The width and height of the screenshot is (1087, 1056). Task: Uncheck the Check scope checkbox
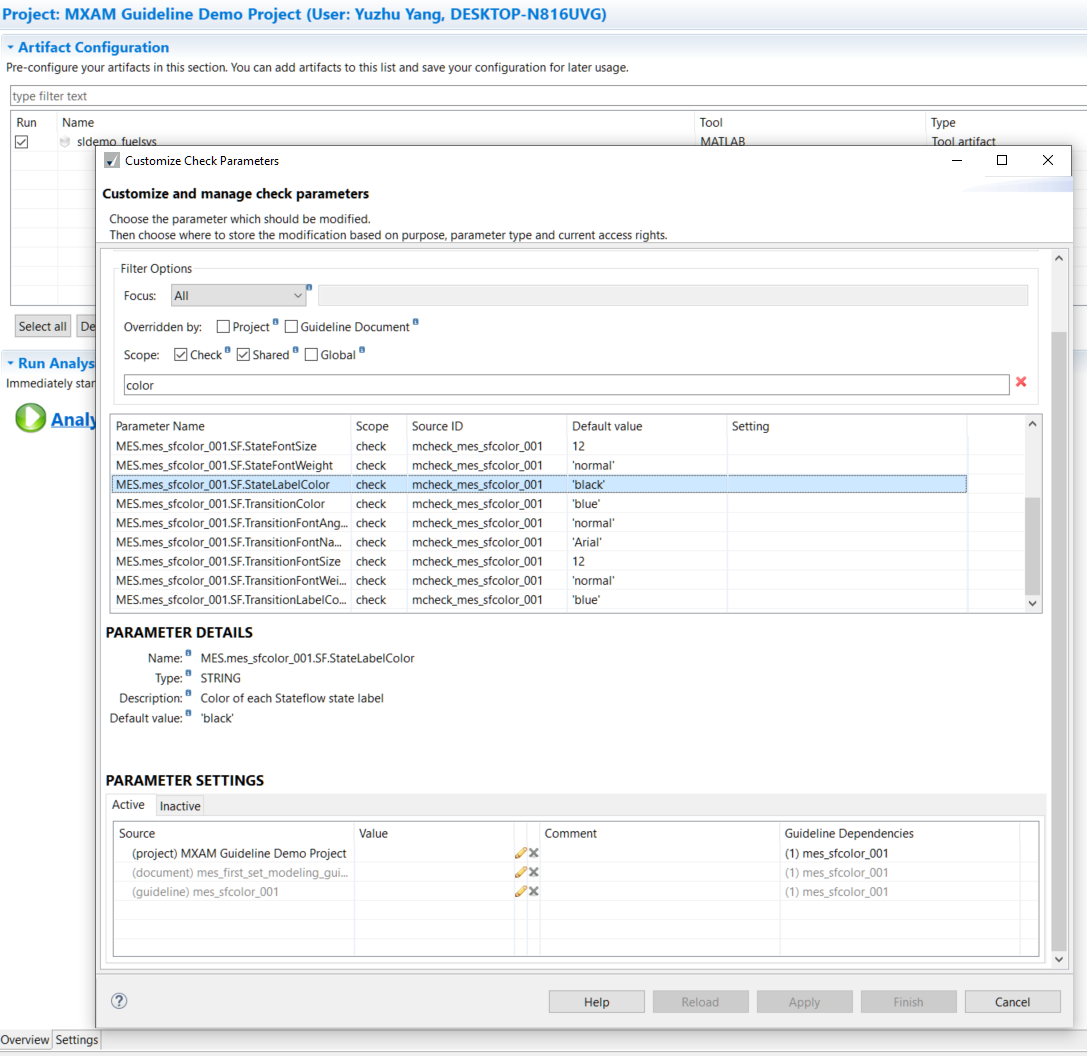pyautogui.click(x=182, y=353)
